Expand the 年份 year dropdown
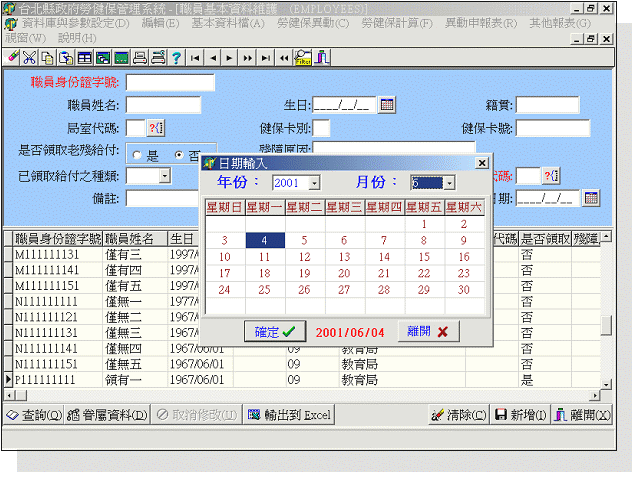 314,184
